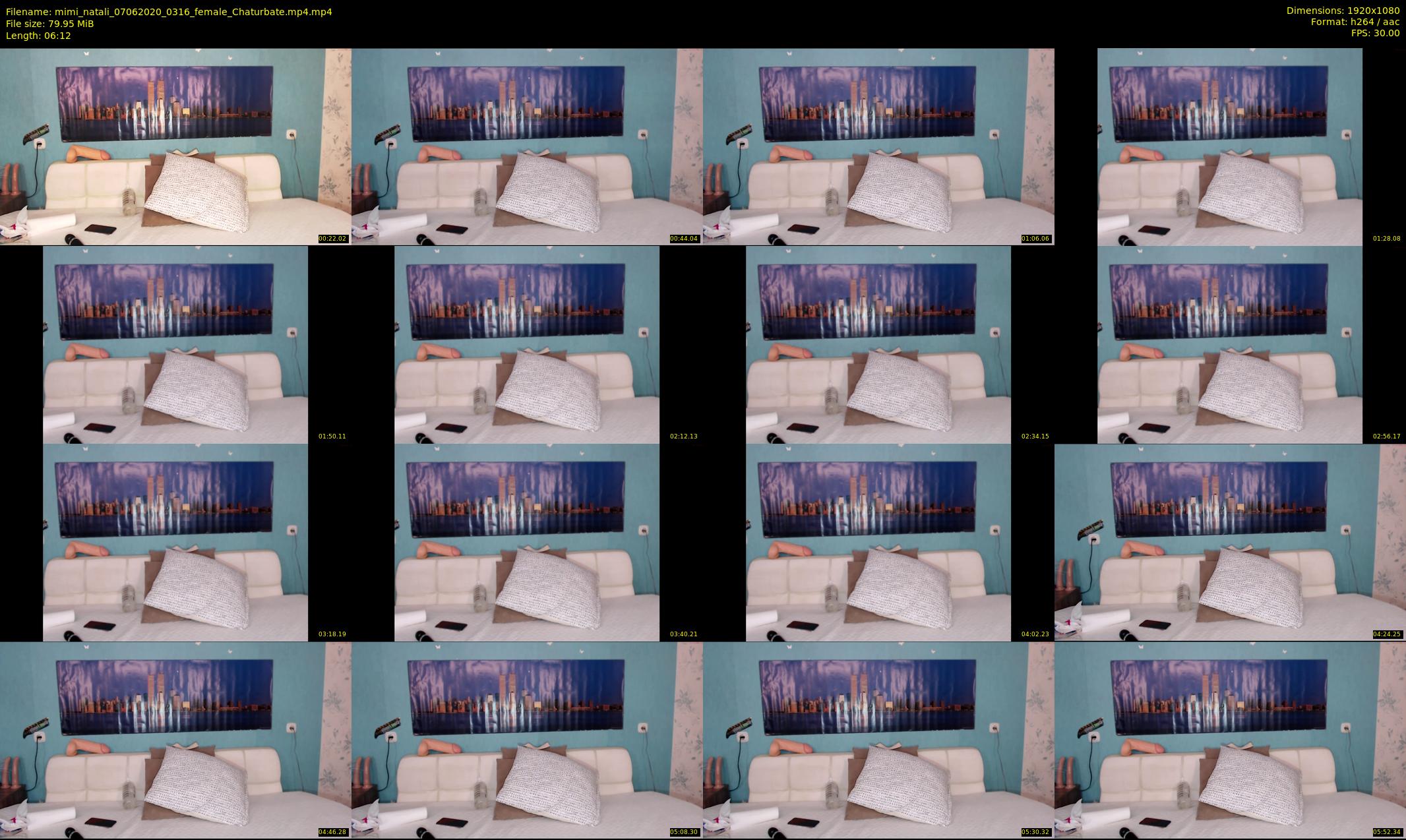Viewport: 1406px width, 840px height.
Task: Click the thumbnail frame at 05:30.32
Action: [878, 740]
